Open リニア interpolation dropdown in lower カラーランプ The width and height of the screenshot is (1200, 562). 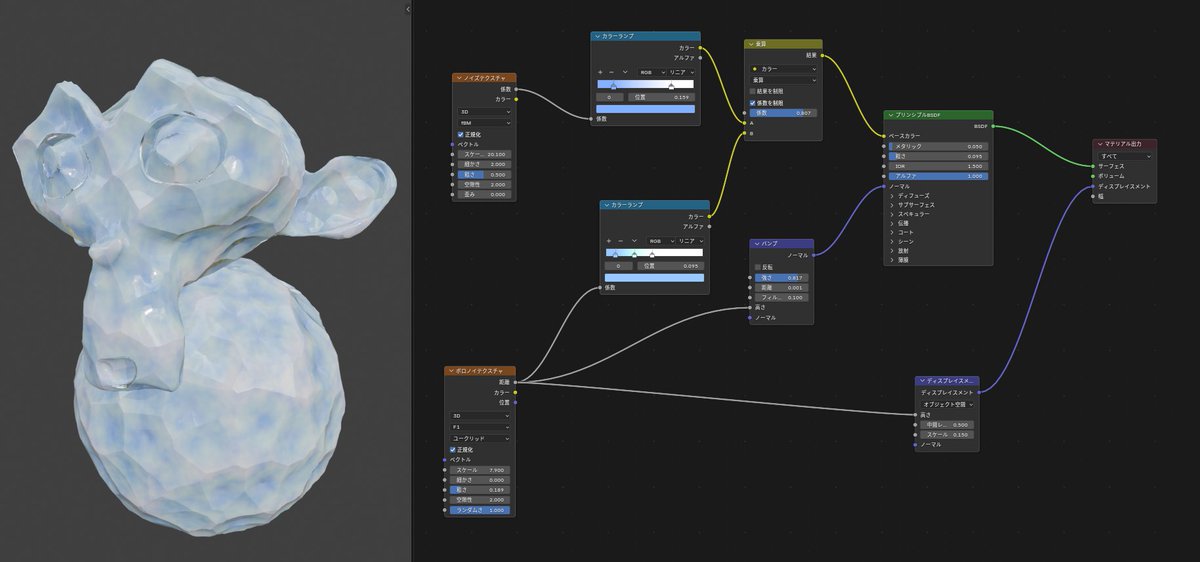pyautogui.click(x=691, y=241)
